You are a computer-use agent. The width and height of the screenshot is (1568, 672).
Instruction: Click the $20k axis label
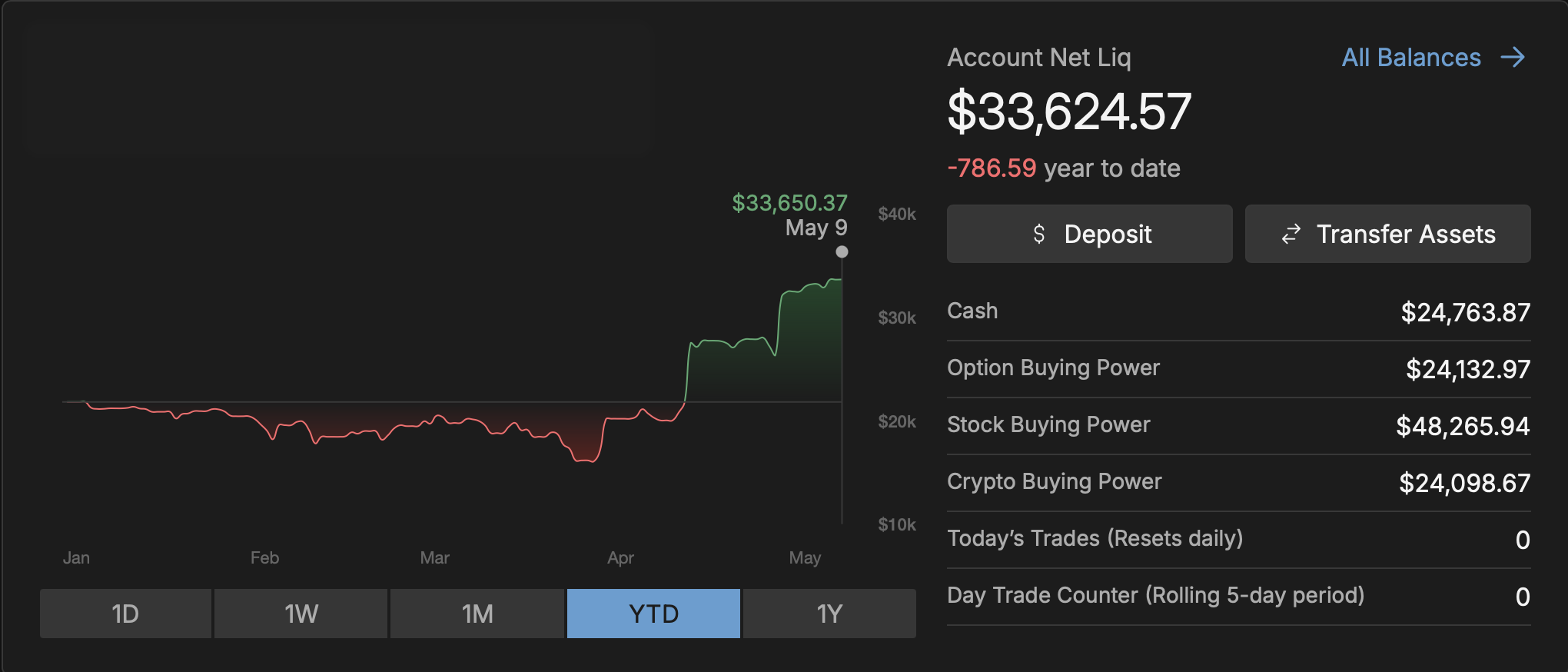pyautogui.click(x=897, y=421)
